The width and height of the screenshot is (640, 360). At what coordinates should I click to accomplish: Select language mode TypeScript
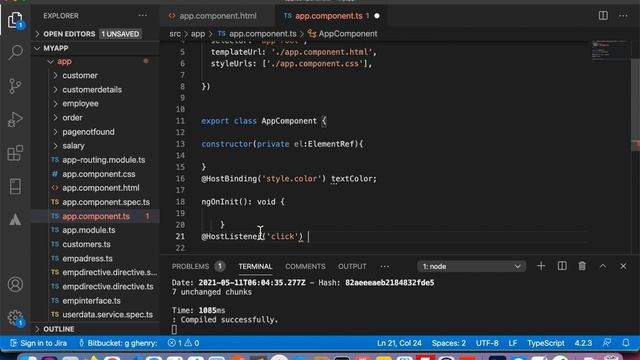click(546, 343)
